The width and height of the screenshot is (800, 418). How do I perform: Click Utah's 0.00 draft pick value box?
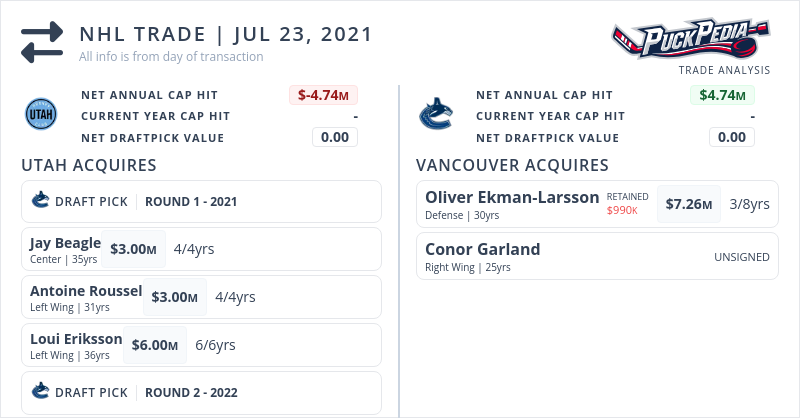pyautogui.click(x=335, y=137)
